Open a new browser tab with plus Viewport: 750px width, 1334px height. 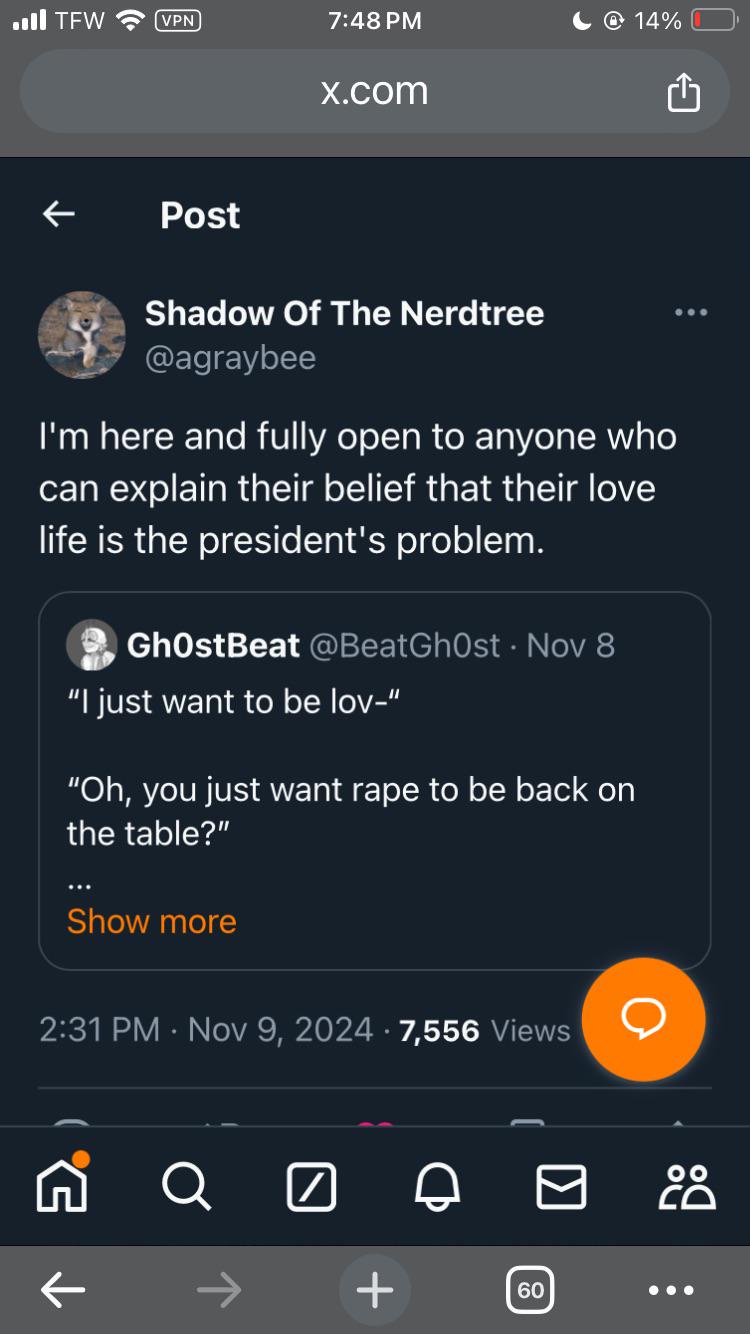[x=375, y=1290]
